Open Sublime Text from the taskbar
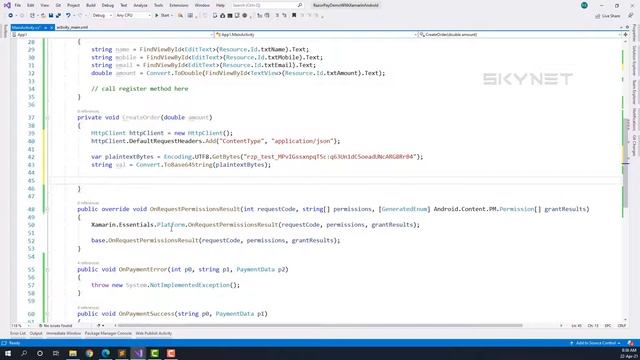The height and width of the screenshot is (360, 640). [x=122, y=353]
